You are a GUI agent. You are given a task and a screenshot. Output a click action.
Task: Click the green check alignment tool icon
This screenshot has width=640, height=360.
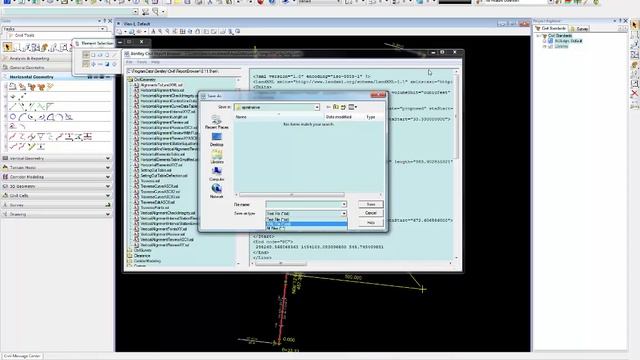pyautogui.click(x=31, y=146)
